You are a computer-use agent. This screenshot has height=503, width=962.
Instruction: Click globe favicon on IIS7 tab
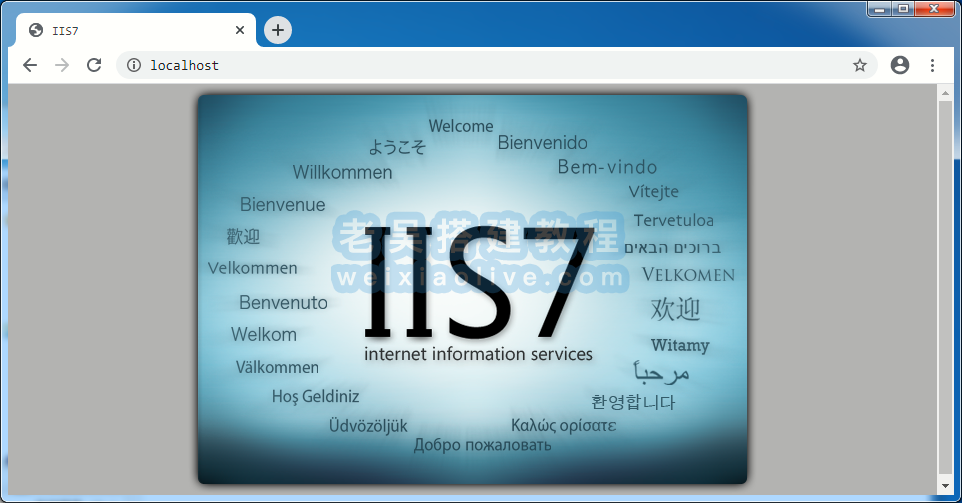pos(36,30)
